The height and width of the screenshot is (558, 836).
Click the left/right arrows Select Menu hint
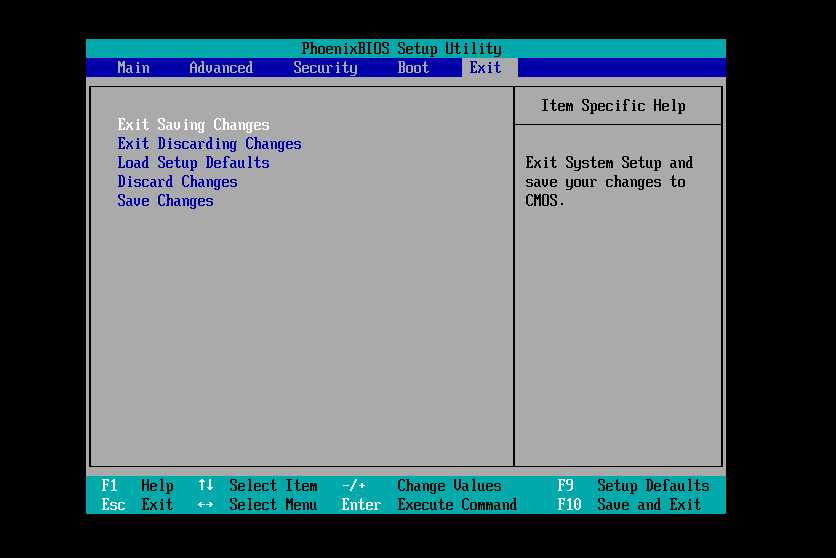pos(258,504)
